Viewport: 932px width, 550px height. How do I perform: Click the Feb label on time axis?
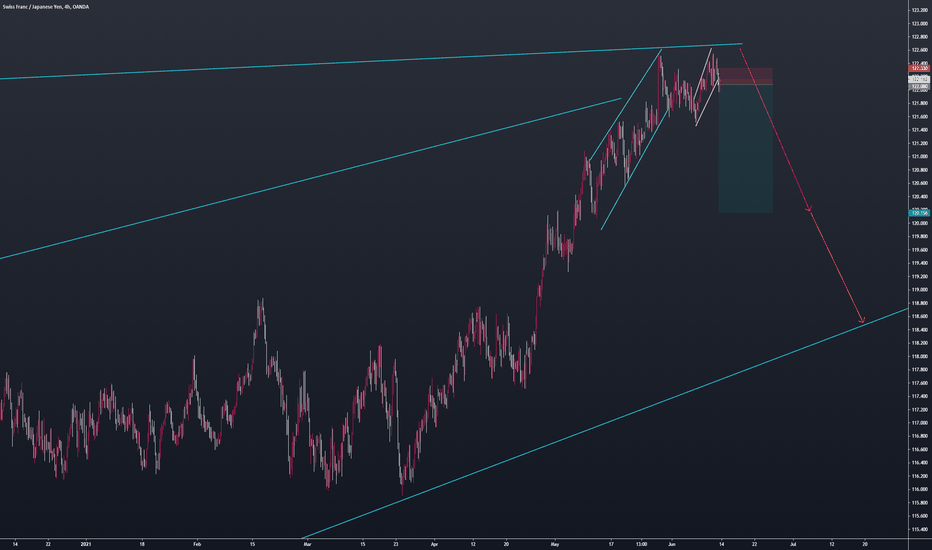pos(197,543)
